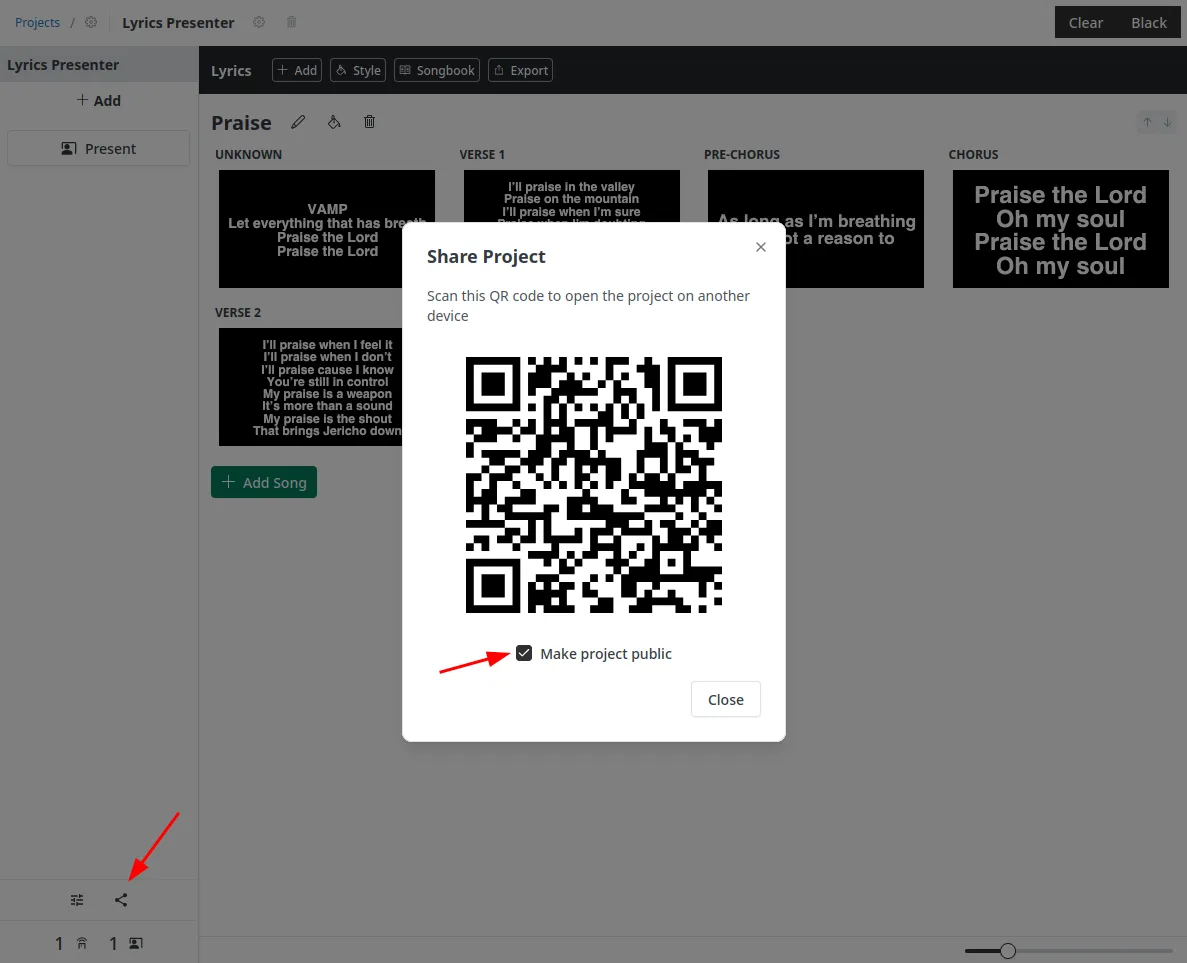Viewport: 1187px width, 963px height.
Task: Go to Projects breadcrumb link
Action: [37, 22]
